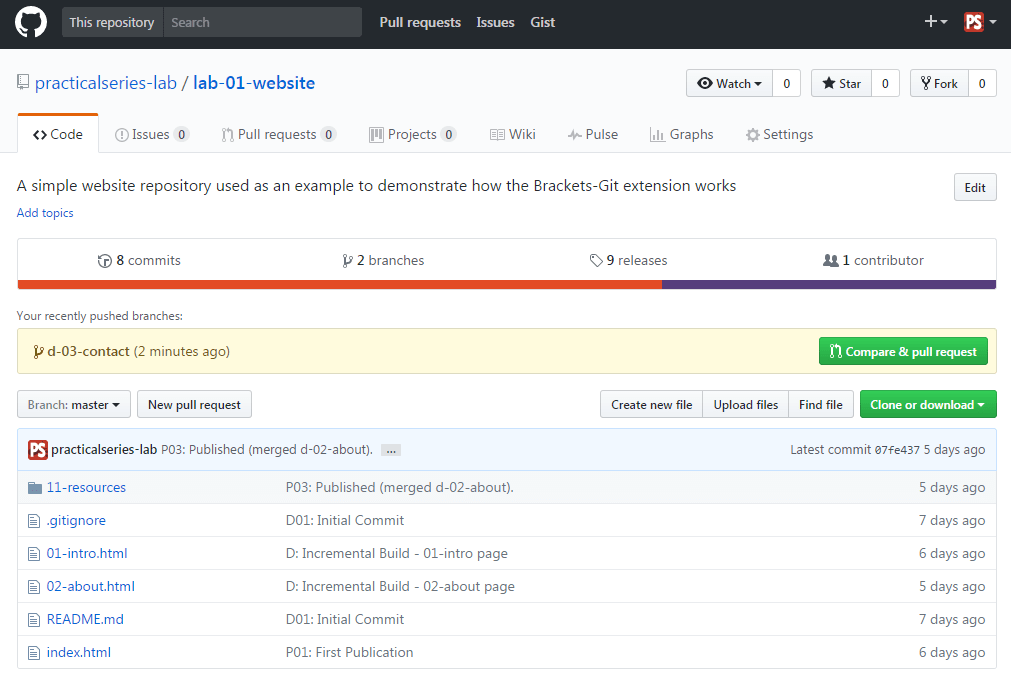Open the create-new plus menu
Image resolution: width=1011 pixels, height=674 pixels.
[936, 22]
